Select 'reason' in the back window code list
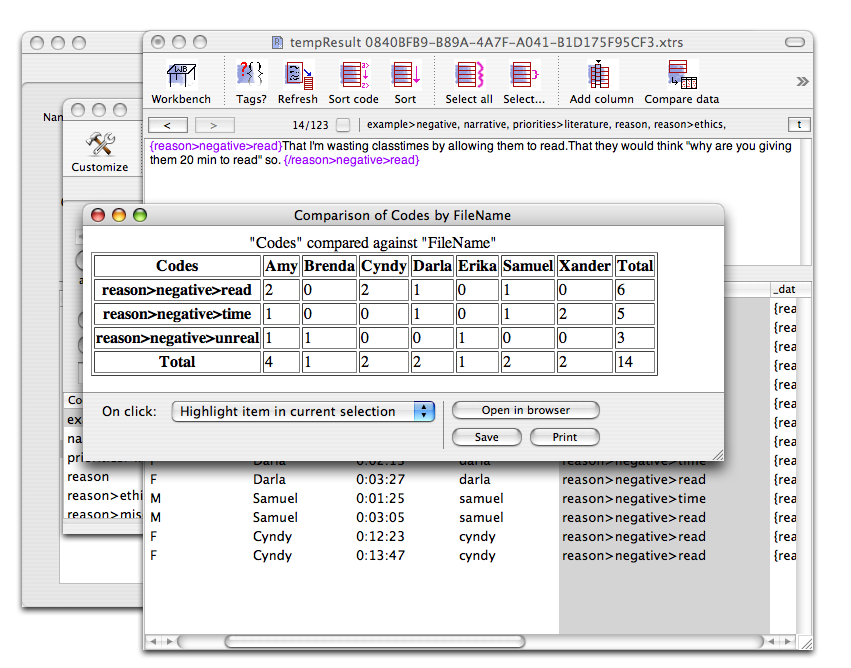This screenshot has height=668, width=851. 88,477
